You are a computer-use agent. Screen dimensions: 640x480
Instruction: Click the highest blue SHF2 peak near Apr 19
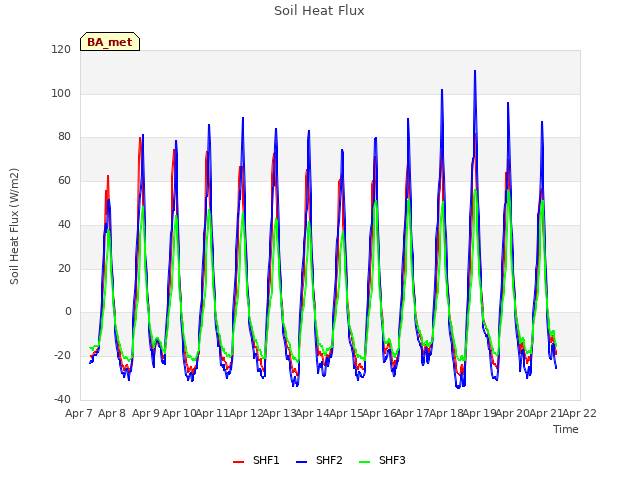pos(475,71)
